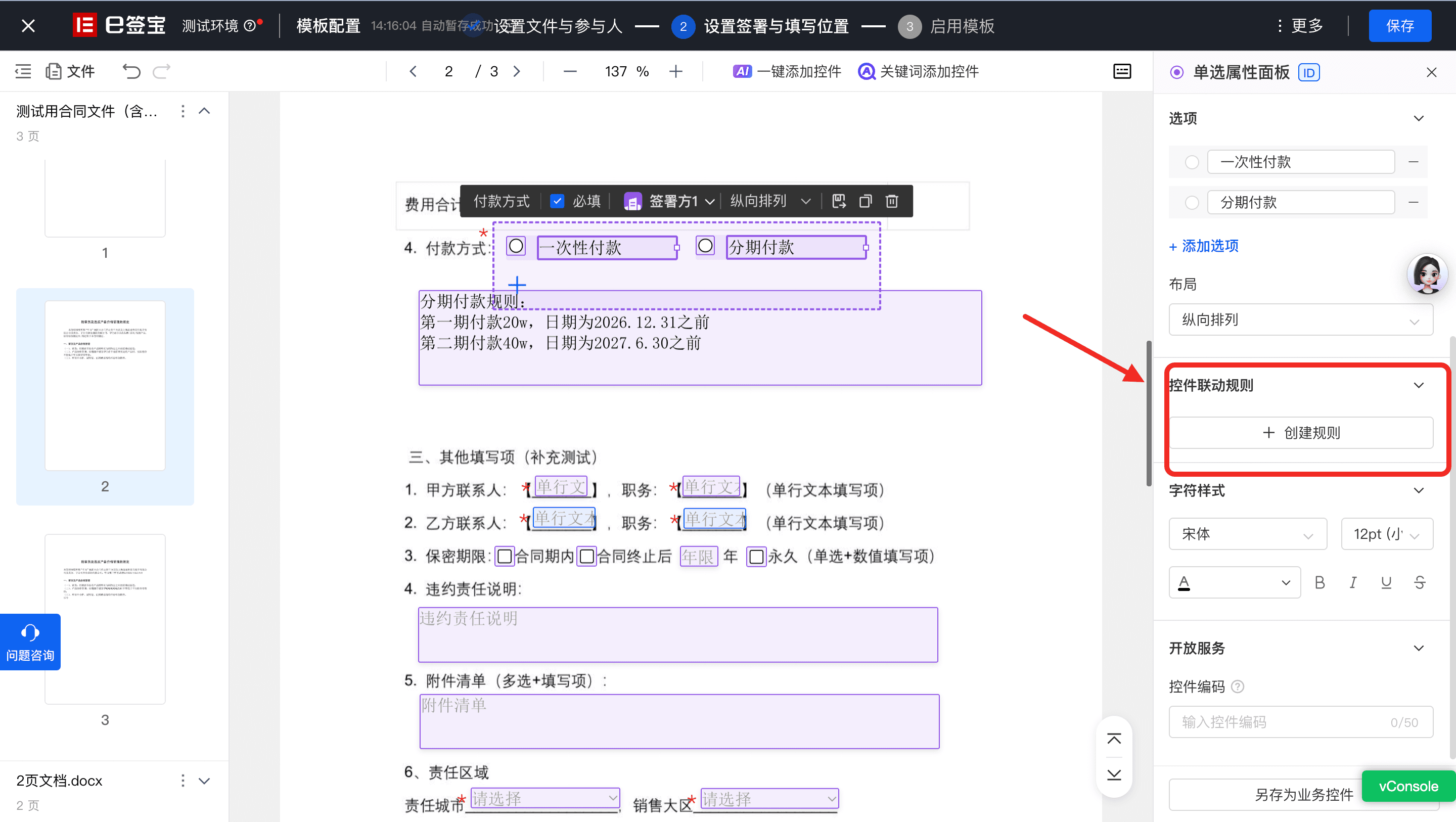This screenshot has width=1456, height=822.
Task: Select radio for 一次性付款 in panel
Action: point(1192,162)
